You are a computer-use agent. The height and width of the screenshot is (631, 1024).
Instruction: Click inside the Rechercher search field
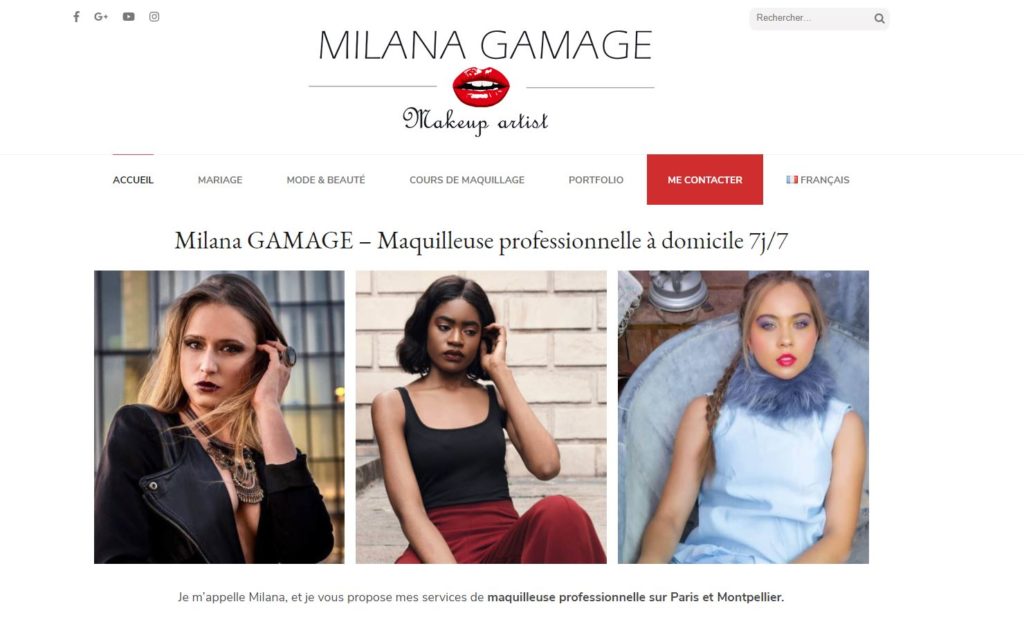coord(811,18)
